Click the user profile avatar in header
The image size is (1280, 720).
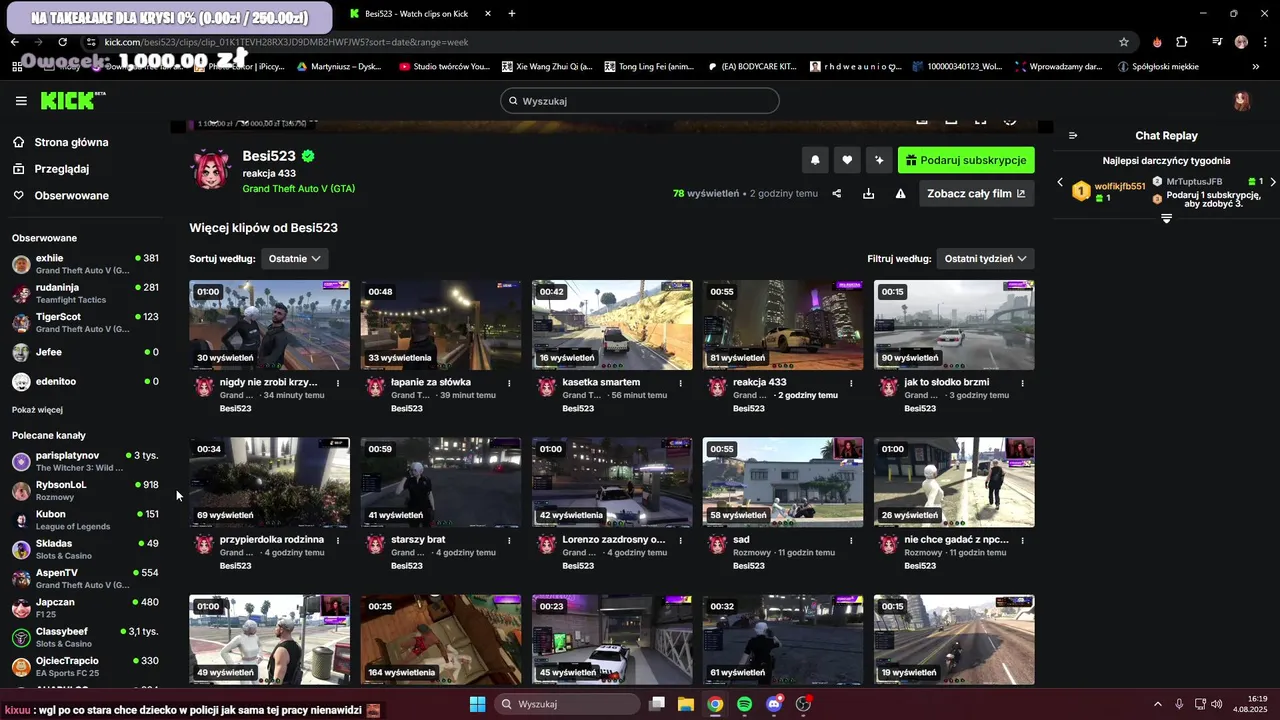tap(1242, 101)
